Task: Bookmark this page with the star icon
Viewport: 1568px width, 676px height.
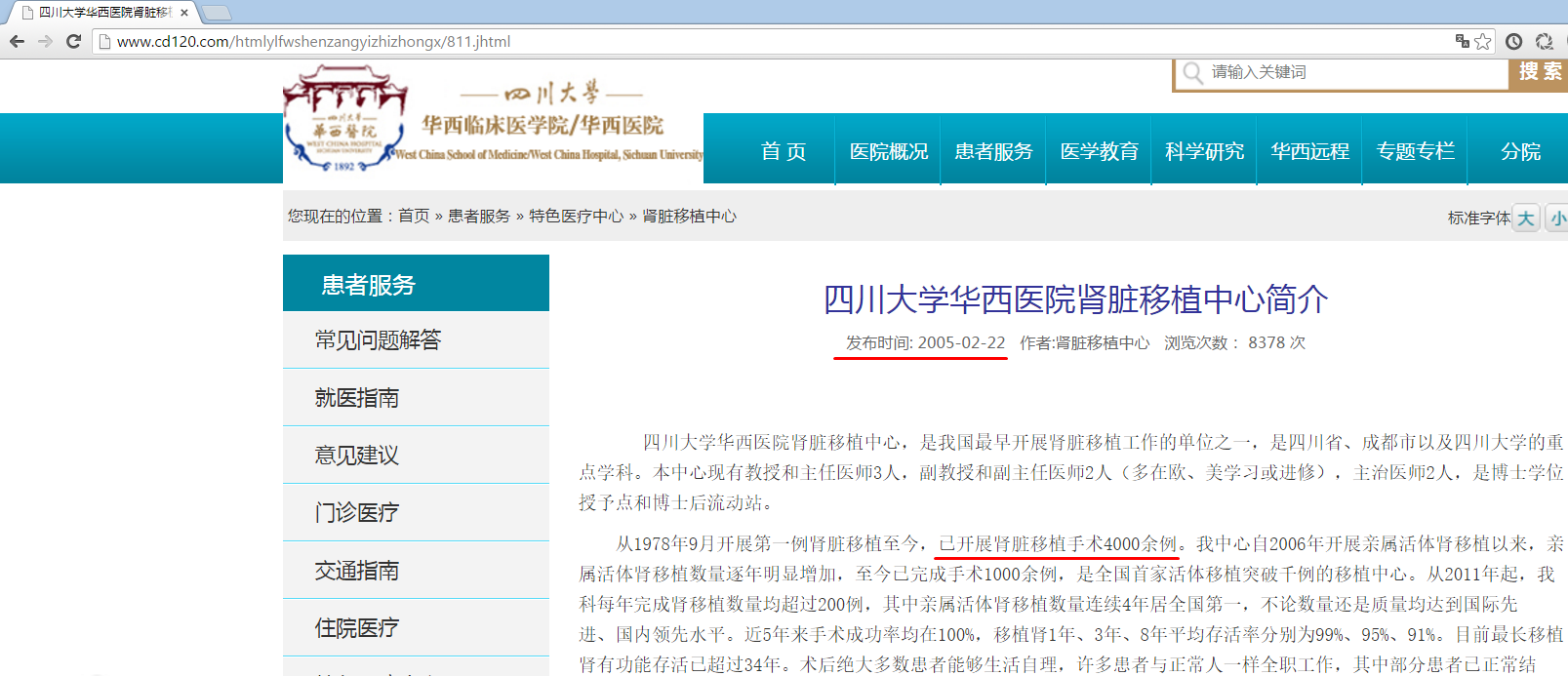Action: (1483, 41)
